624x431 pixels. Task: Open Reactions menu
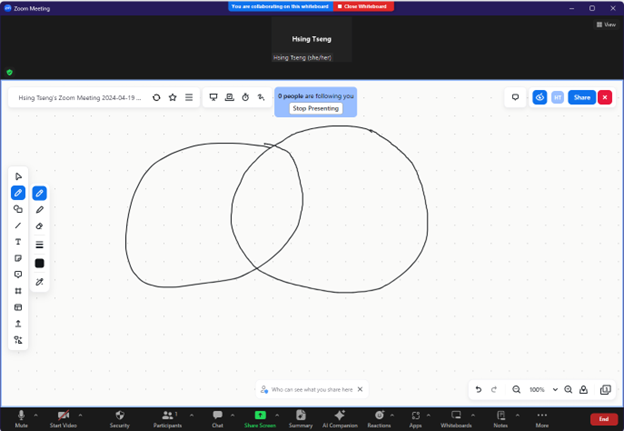(x=379, y=419)
